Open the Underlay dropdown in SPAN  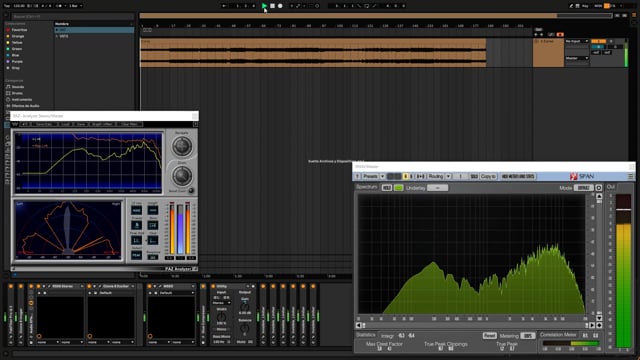(x=438, y=188)
